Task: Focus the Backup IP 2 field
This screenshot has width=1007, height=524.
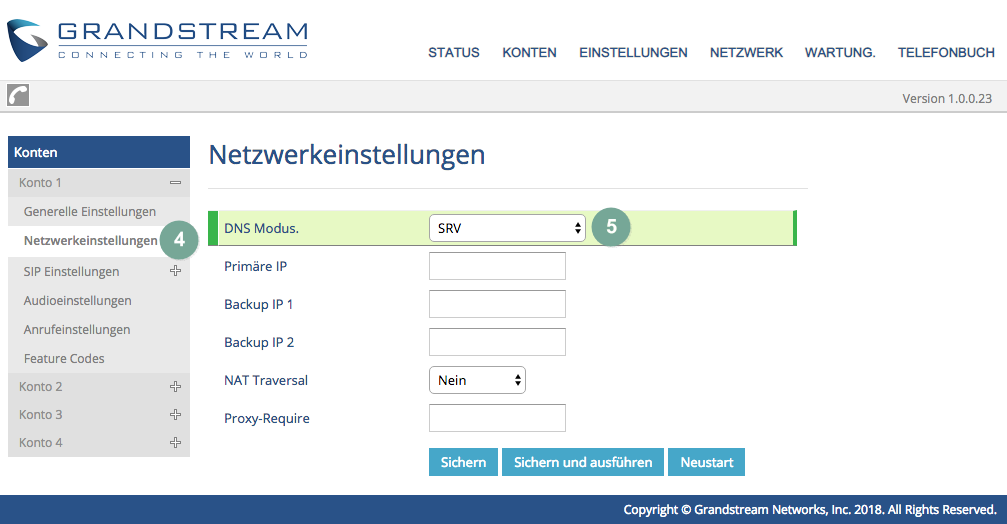Action: point(497,342)
